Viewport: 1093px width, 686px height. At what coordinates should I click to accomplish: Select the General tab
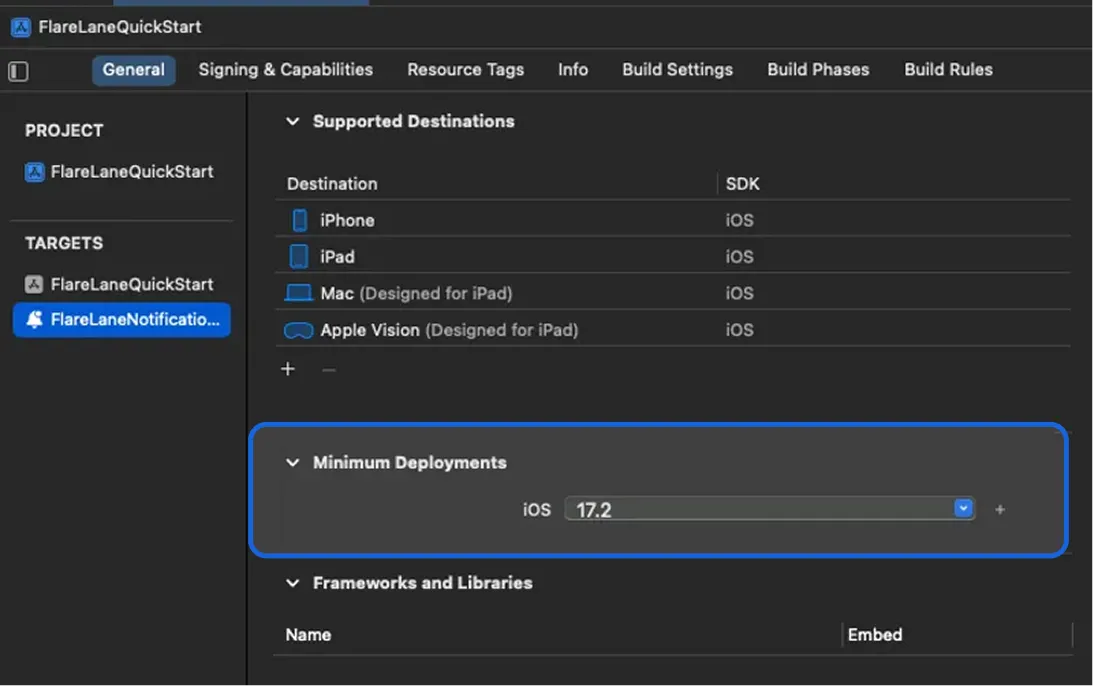(x=134, y=70)
